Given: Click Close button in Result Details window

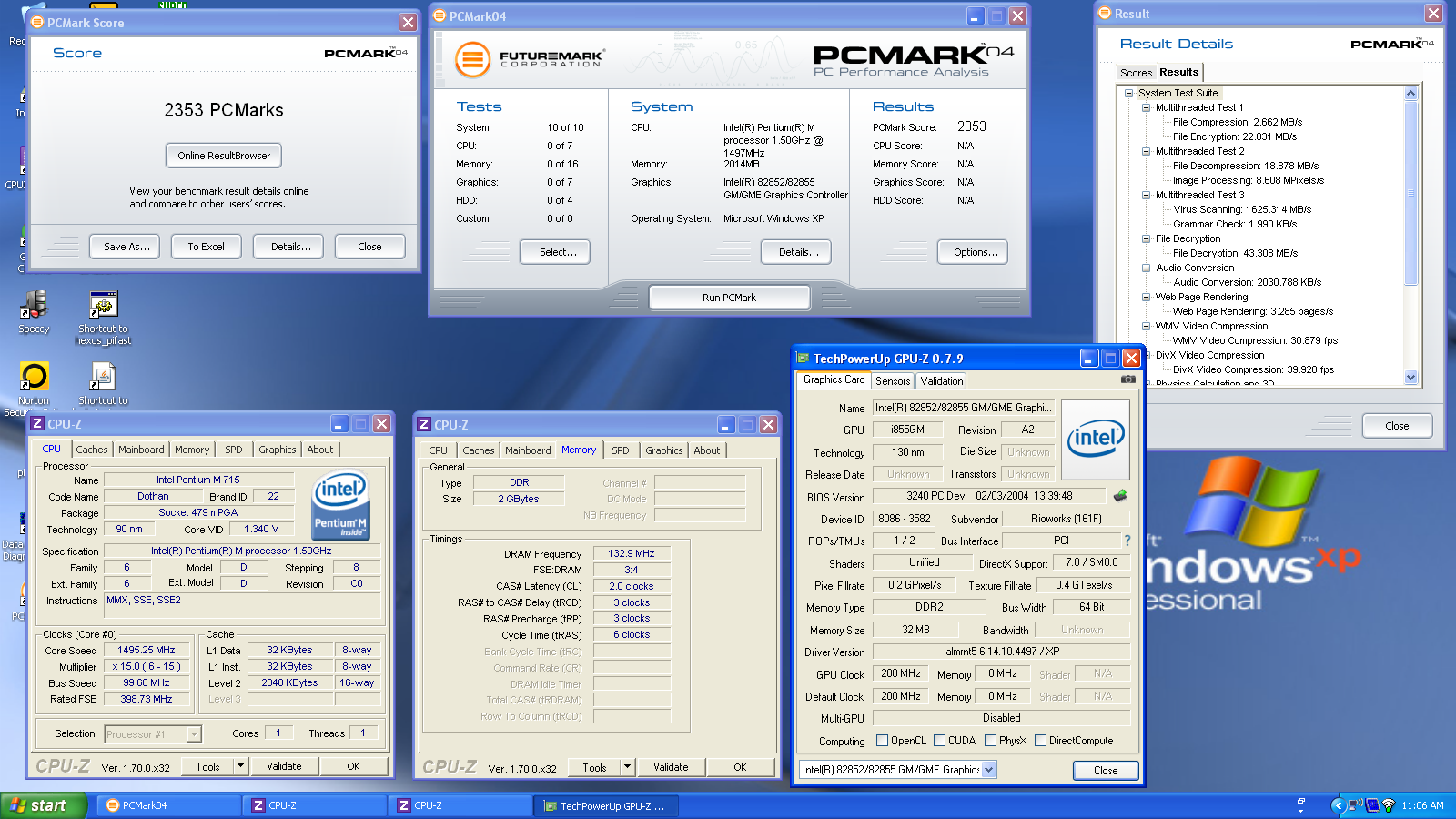Looking at the screenshot, I should pyautogui.click(x=1397, y=426).
